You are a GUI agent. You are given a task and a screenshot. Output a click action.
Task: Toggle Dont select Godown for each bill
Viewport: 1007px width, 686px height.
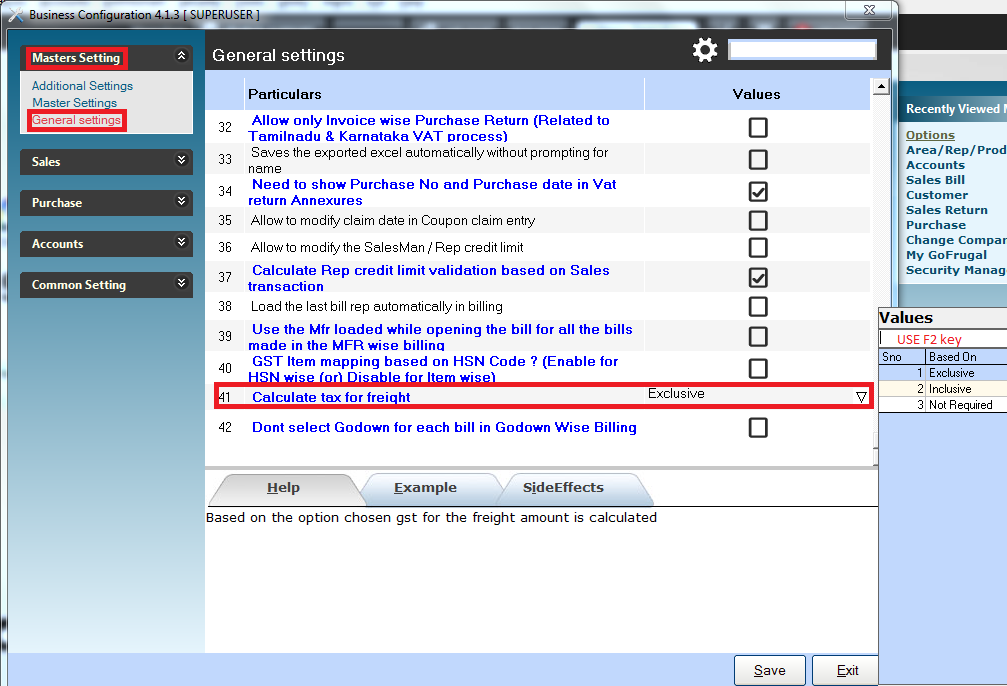tap(758, 428)
